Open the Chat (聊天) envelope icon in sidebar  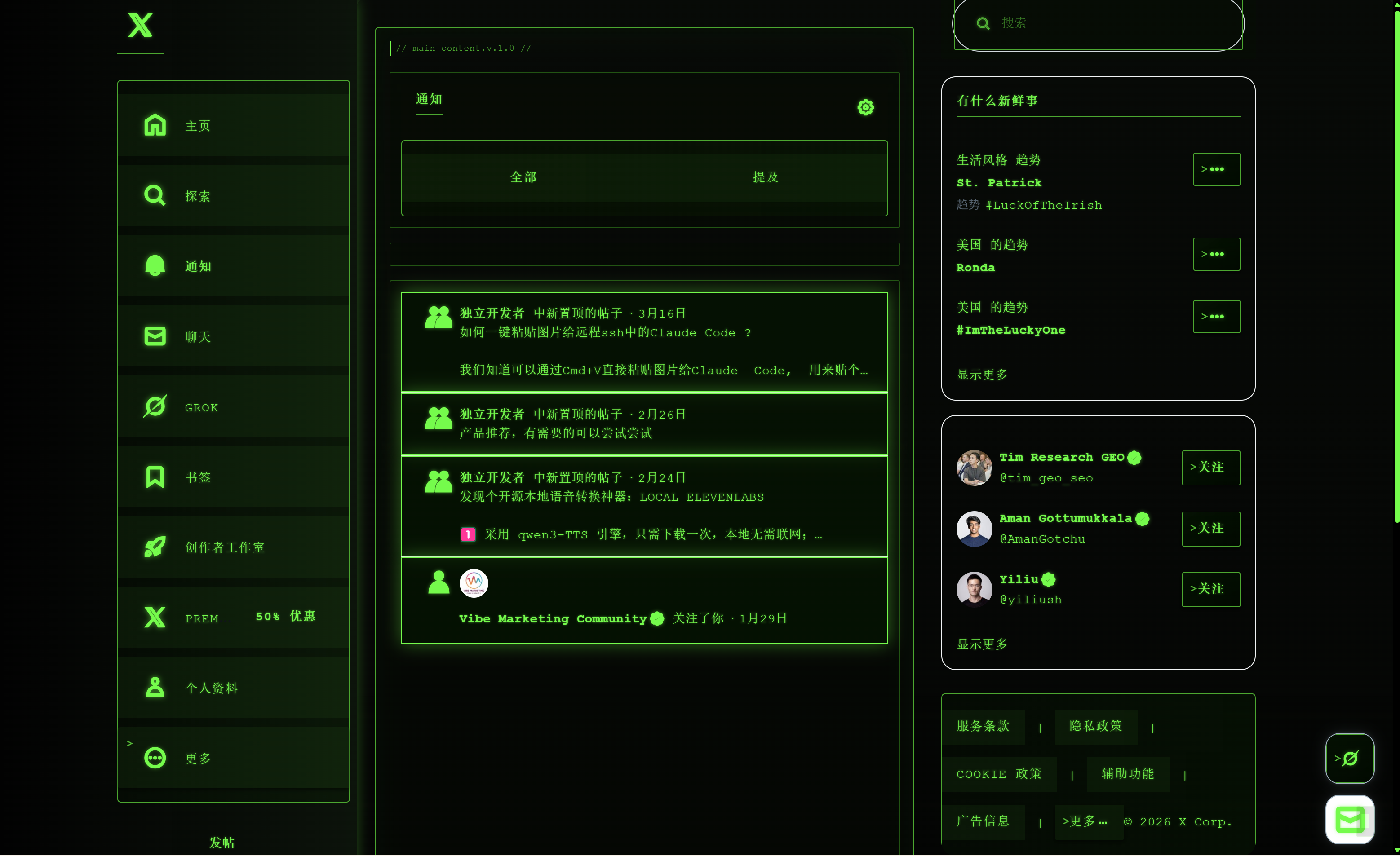click(155, 336)
